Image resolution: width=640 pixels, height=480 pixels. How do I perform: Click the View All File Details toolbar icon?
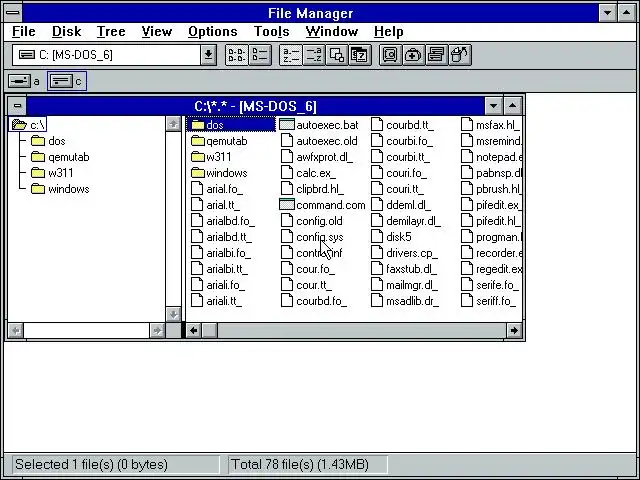(260, 55)
